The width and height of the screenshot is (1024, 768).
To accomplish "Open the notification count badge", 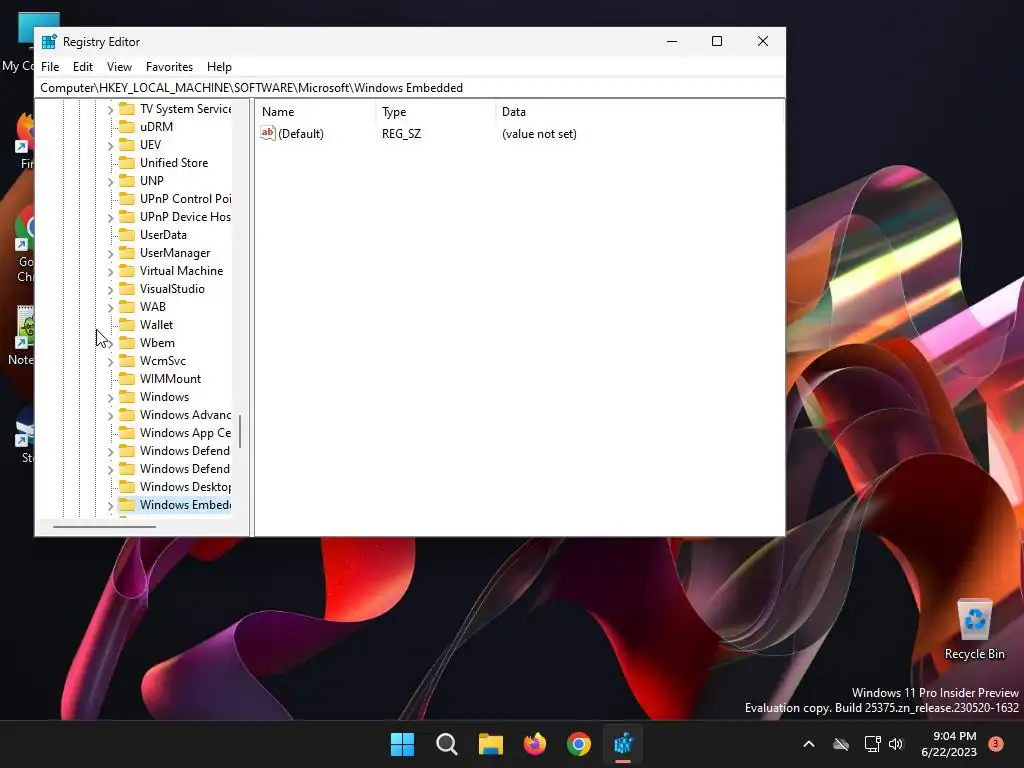I will [995, 743].
